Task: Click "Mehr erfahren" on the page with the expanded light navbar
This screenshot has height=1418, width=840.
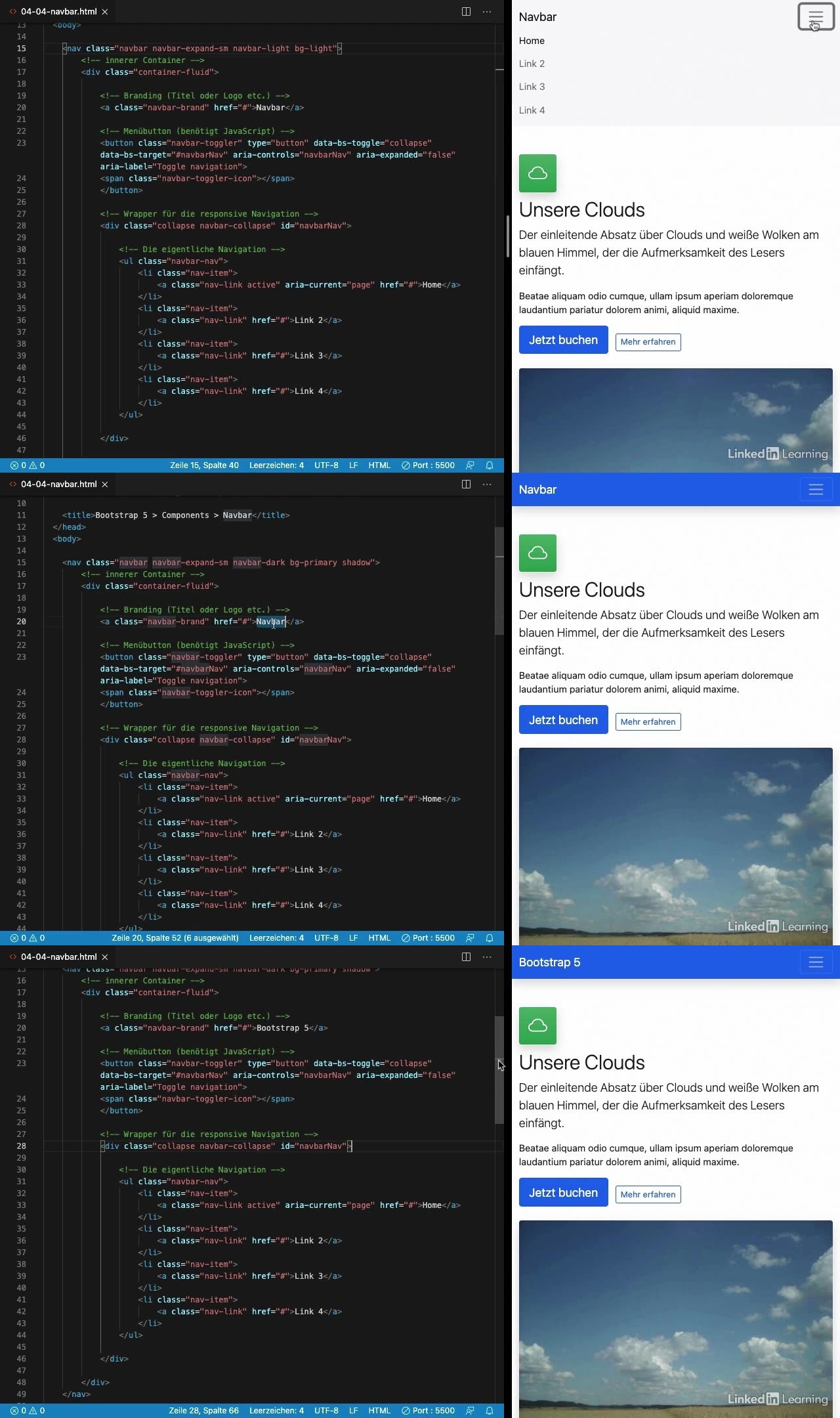Action: click(x=648, y=342)
